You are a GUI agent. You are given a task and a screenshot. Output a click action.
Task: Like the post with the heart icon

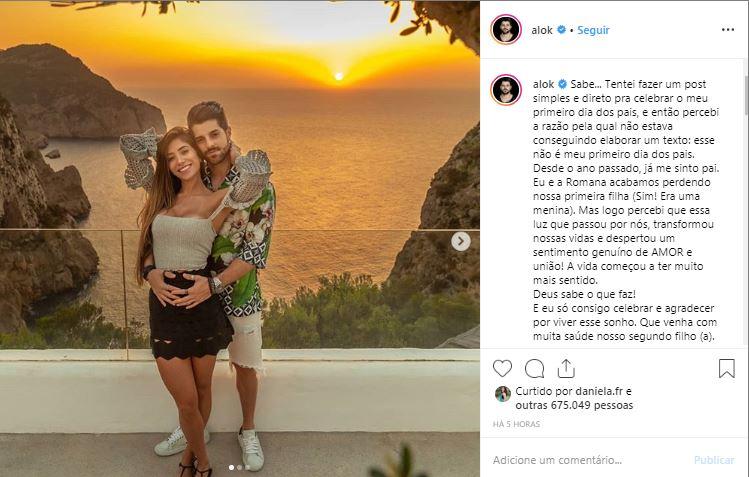[503, 368]
